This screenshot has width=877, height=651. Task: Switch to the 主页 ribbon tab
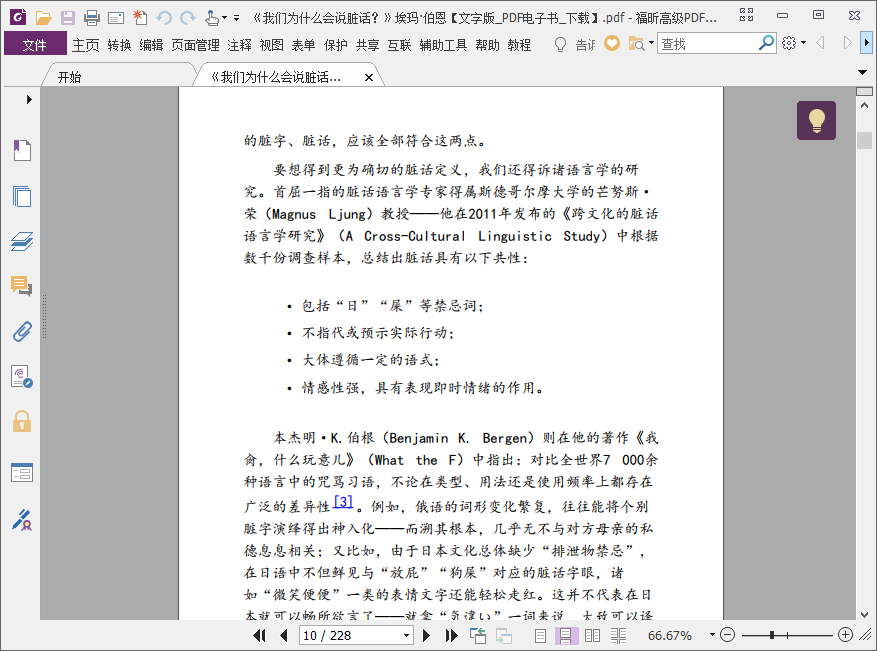click(86, 45)
